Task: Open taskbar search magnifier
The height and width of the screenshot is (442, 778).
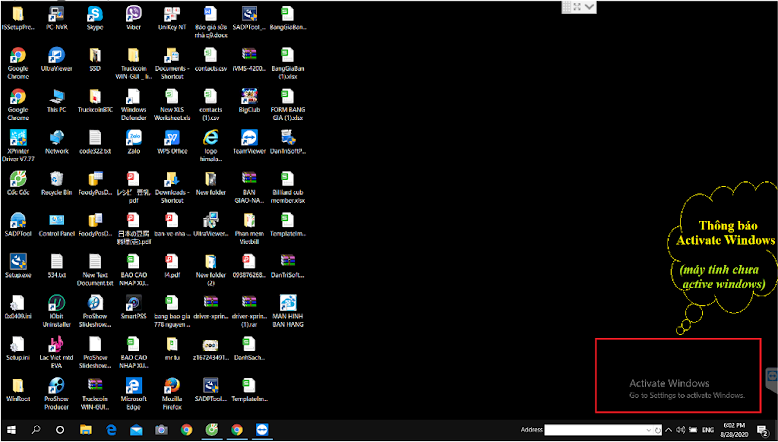Action: pyautogui.click(x=36, y=430)
